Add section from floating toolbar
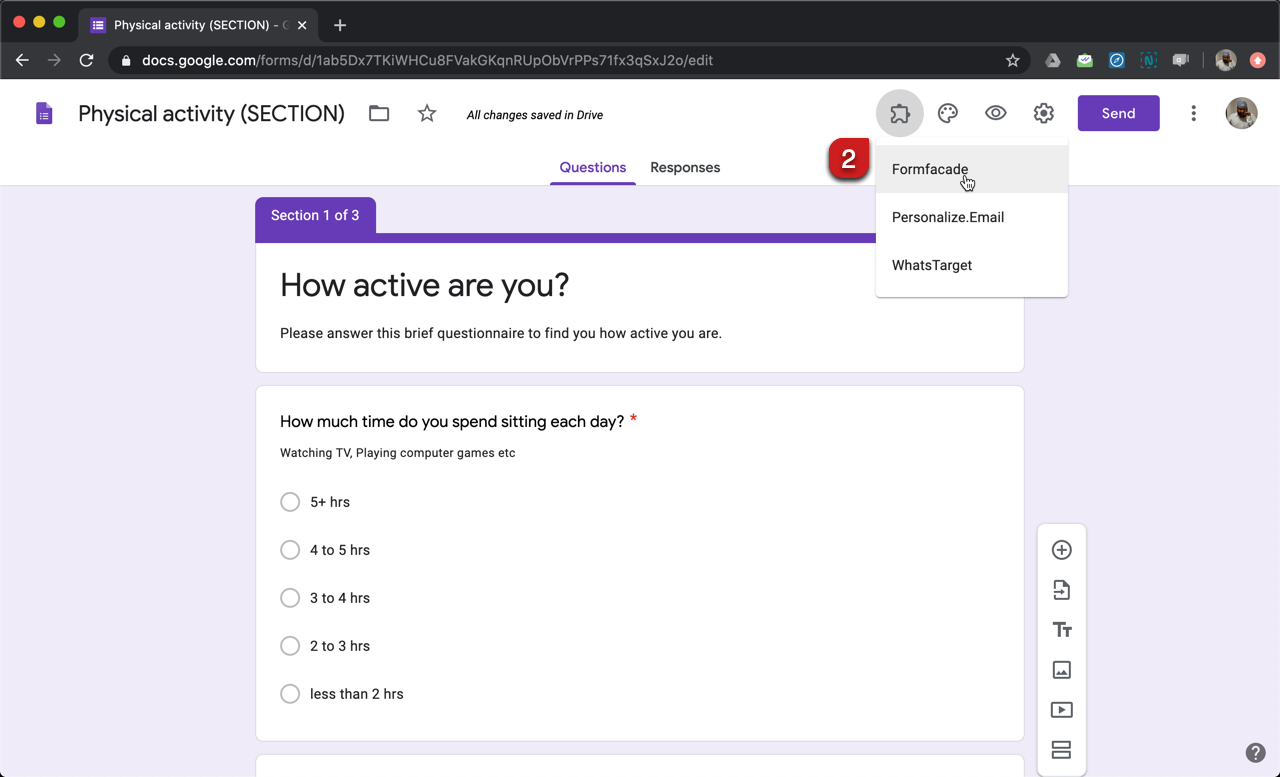1280x777 pixels. pyautogui.click(x=1061, y=749)
